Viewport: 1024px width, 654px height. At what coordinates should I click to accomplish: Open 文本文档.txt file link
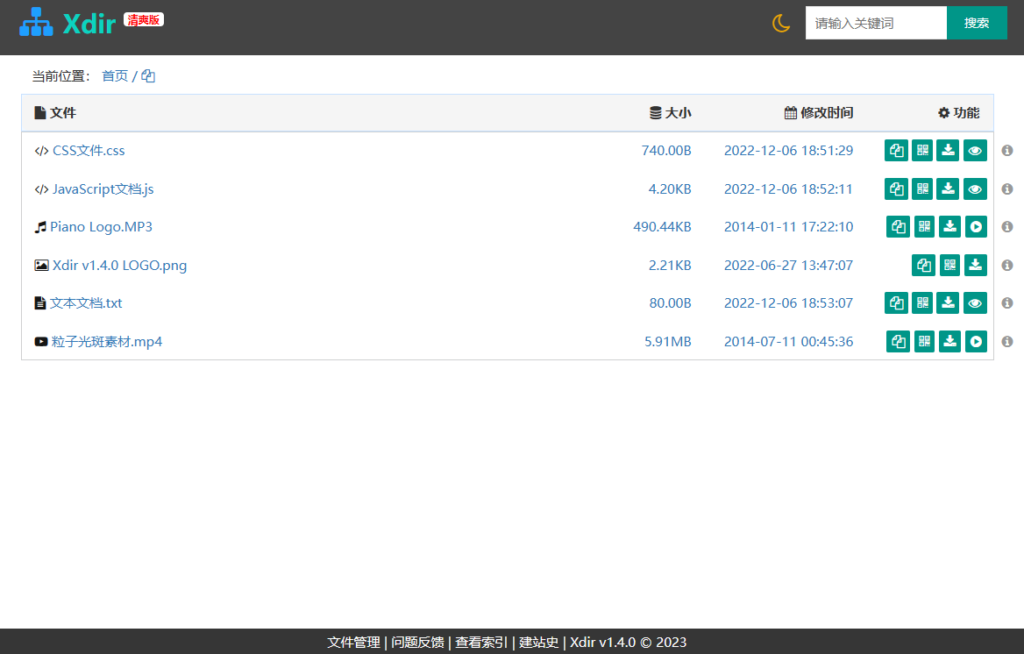[x=86, y=303]
